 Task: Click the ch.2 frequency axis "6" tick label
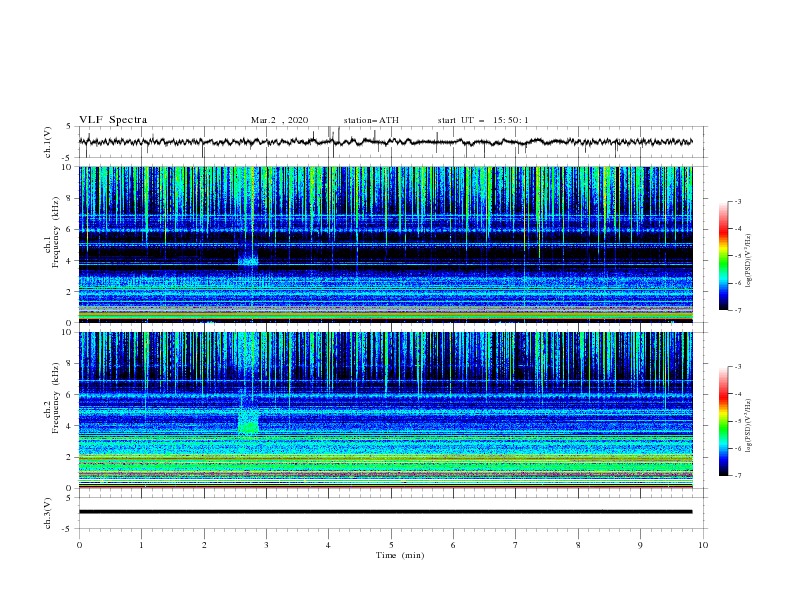(70, 394)
